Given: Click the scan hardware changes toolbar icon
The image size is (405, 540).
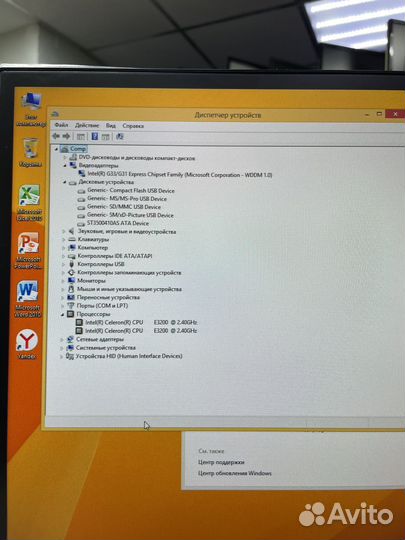Looking at the screenshot, I should tap(120, 137).
